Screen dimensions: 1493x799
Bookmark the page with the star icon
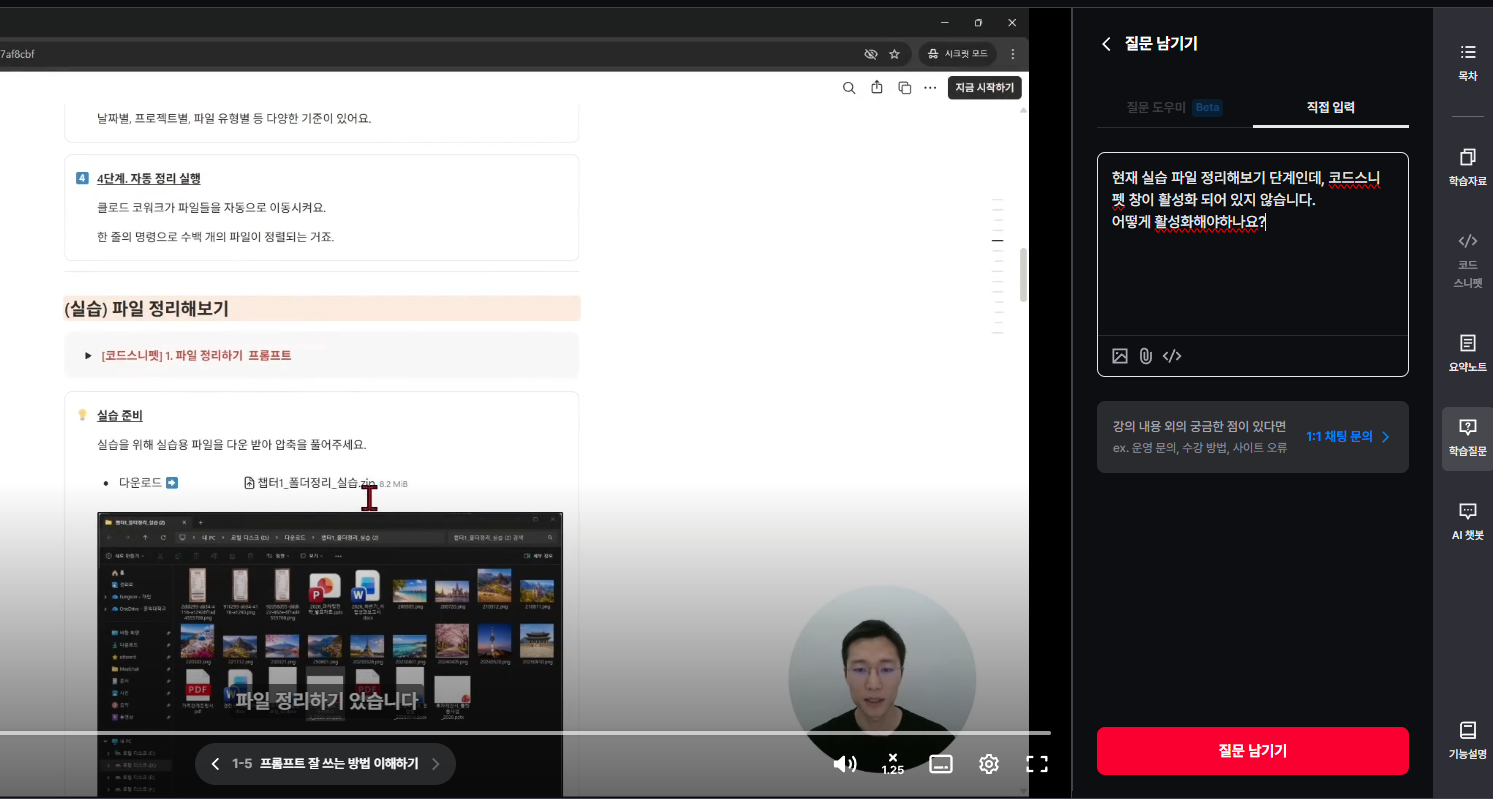point(894,54)
